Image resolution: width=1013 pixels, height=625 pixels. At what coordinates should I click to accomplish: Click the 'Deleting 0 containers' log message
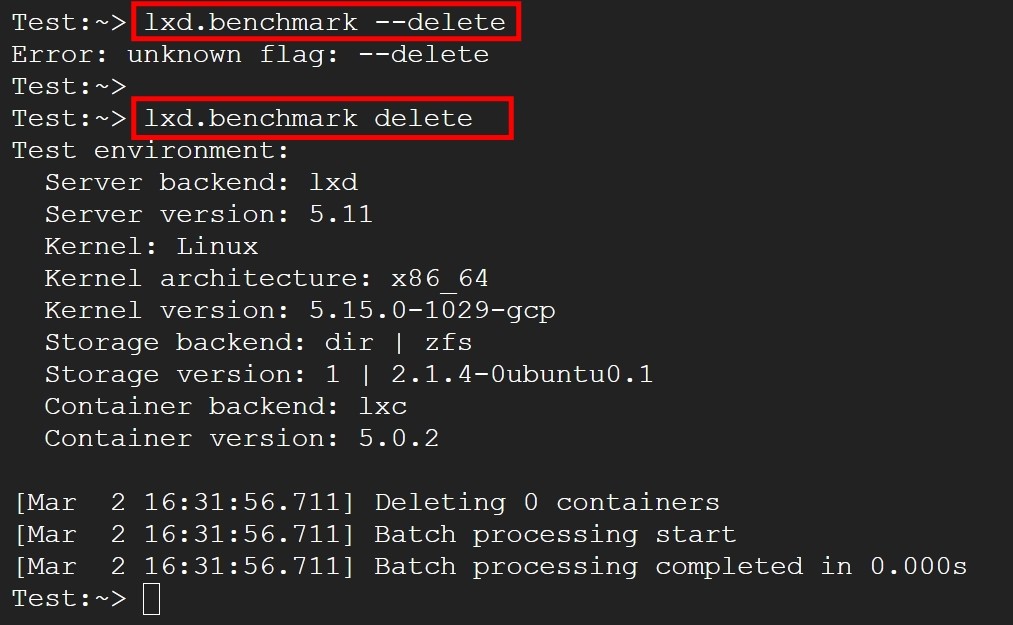(x=547, y=502)
